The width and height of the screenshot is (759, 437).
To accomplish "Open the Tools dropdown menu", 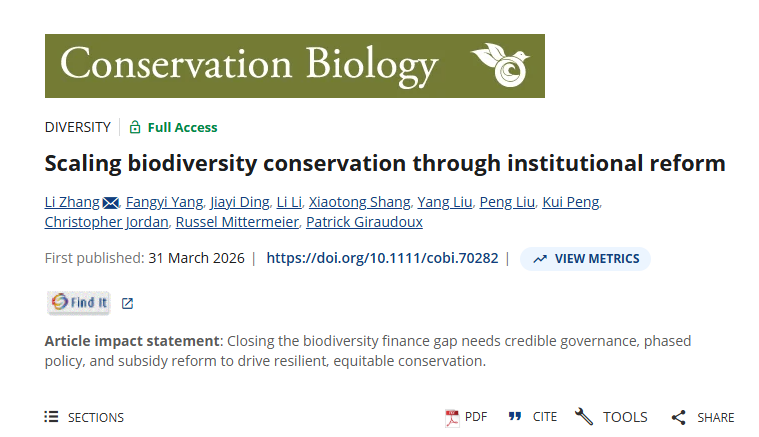I will 611,417.
